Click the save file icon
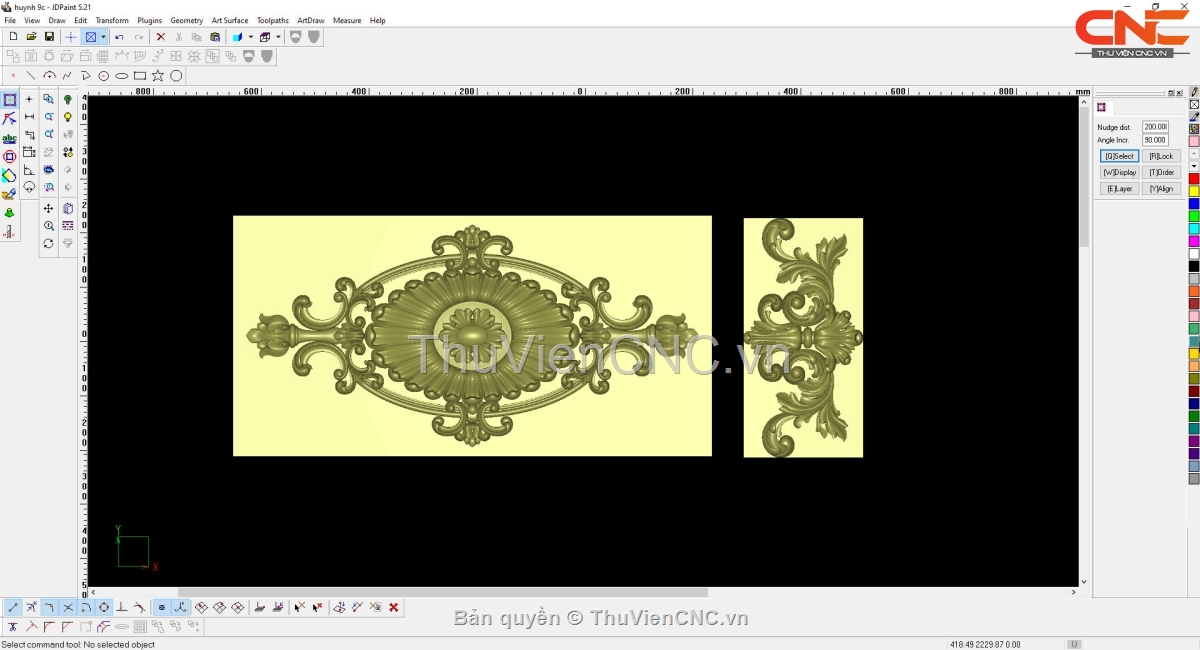This screenshot has width=1200, height=650. pos(49,37)
